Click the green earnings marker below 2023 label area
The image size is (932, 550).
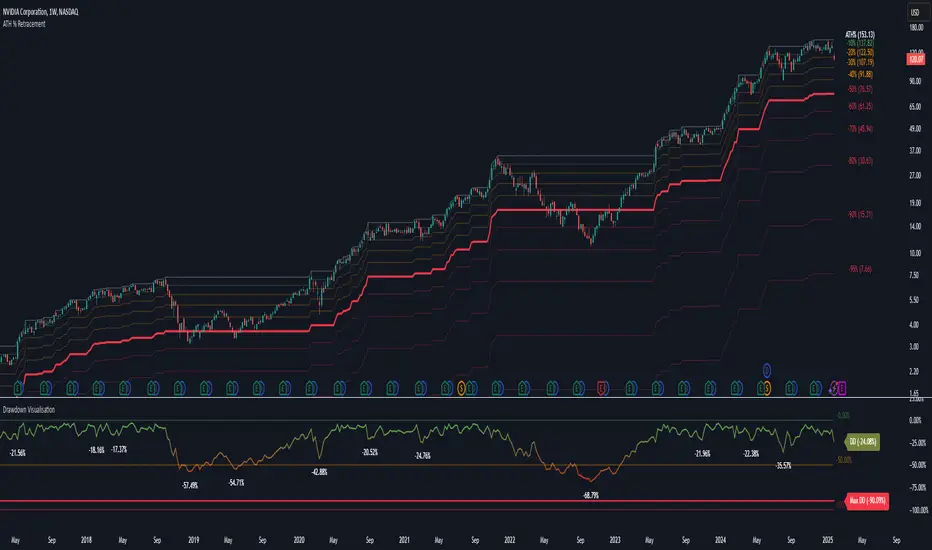[x=631, y=389]
